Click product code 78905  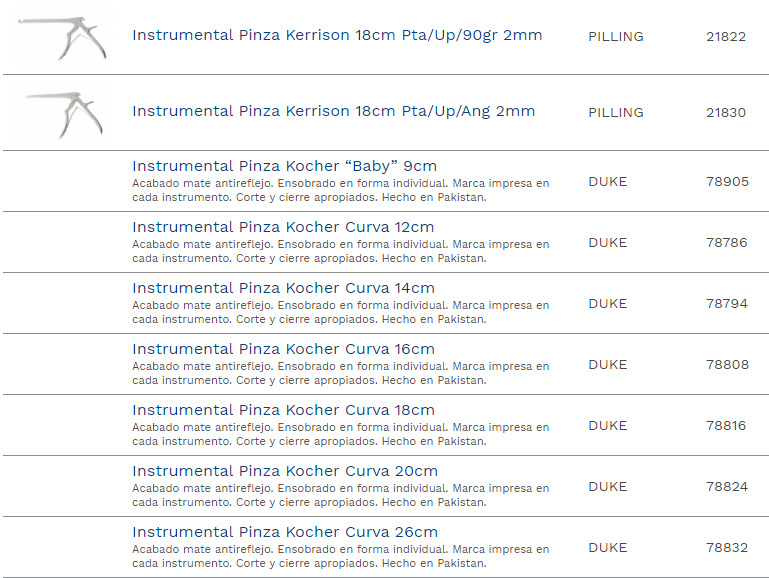pyautogui.click(x=727, y=182)
